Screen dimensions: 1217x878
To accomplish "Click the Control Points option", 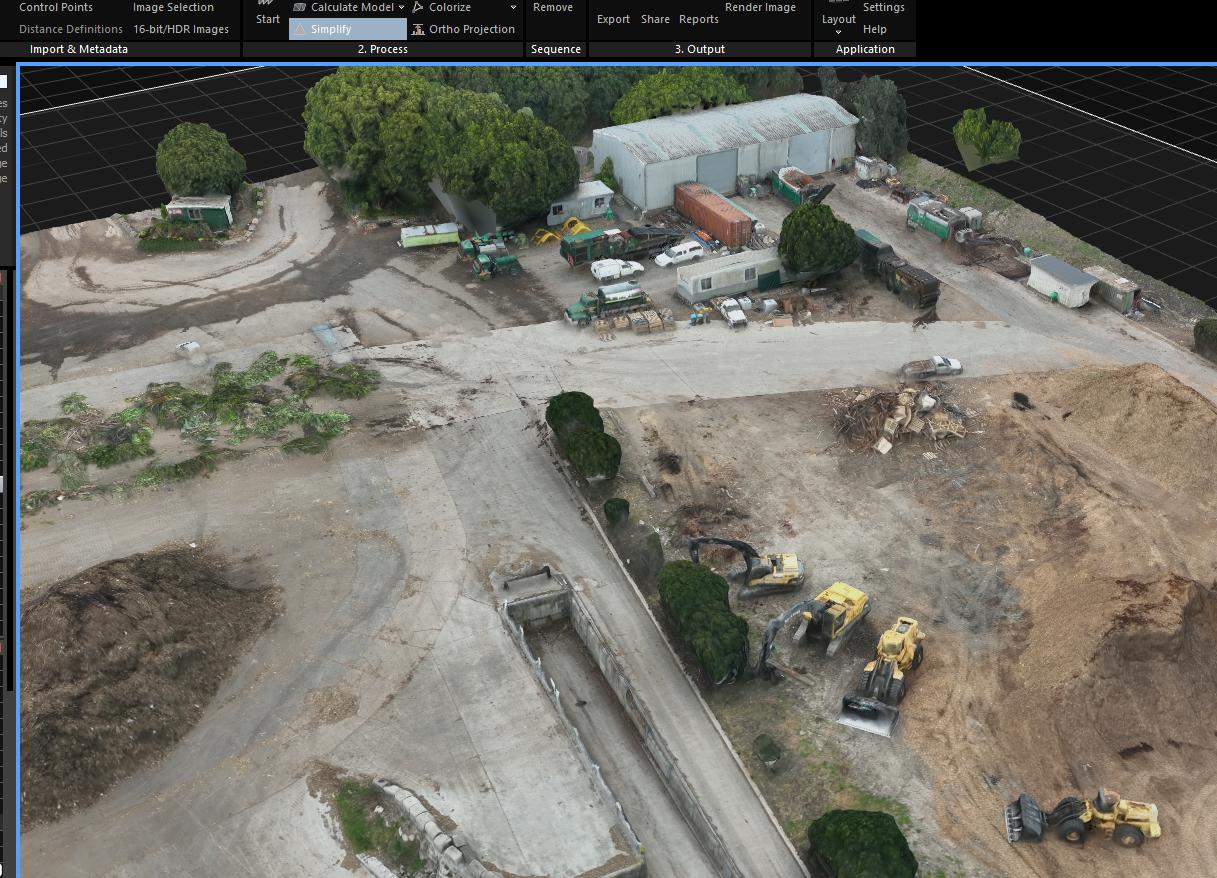I will click(55, 7).
